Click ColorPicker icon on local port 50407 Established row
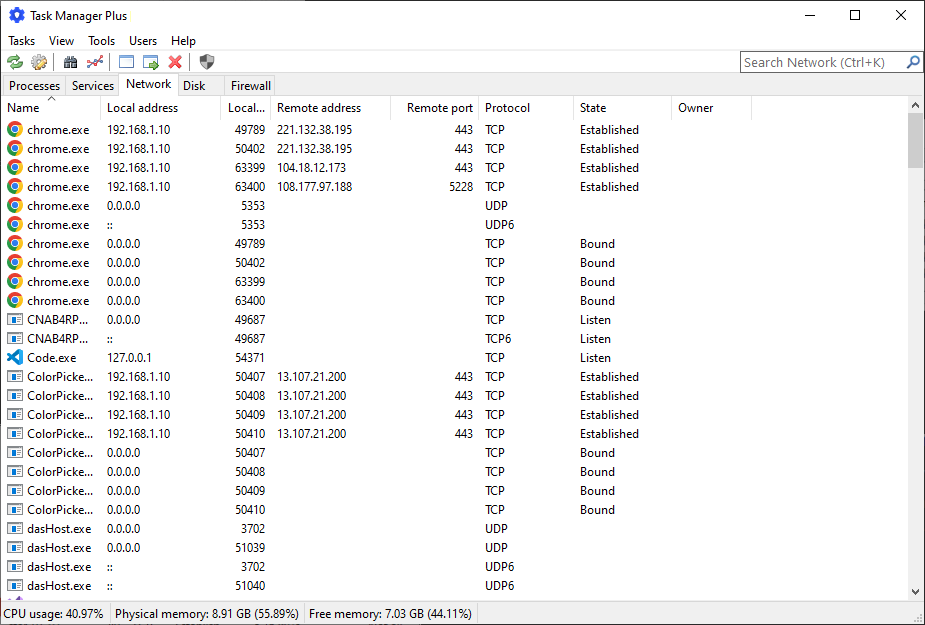Viewport: 925px width, 625px height. tap(15, 377)
